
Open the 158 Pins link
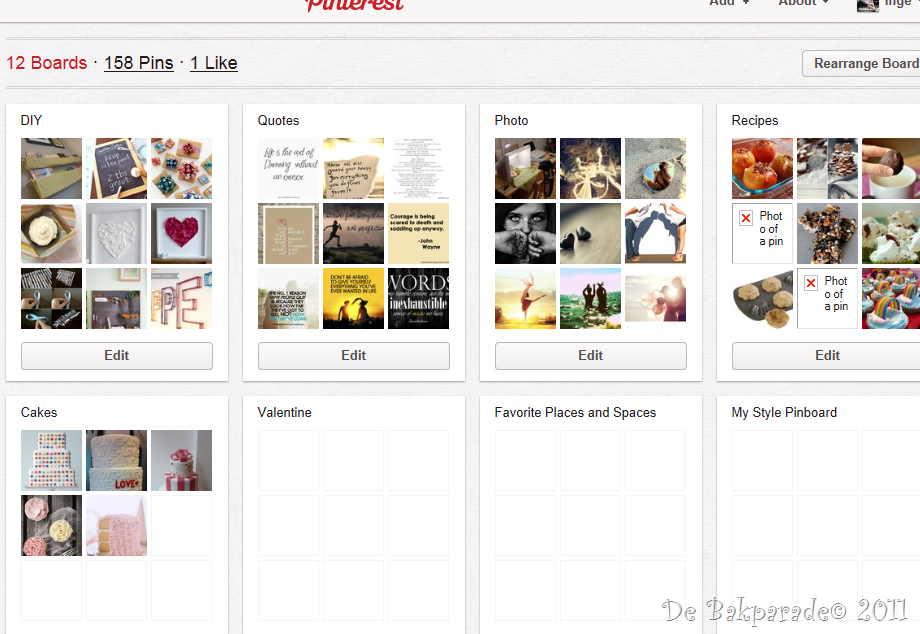139,63
